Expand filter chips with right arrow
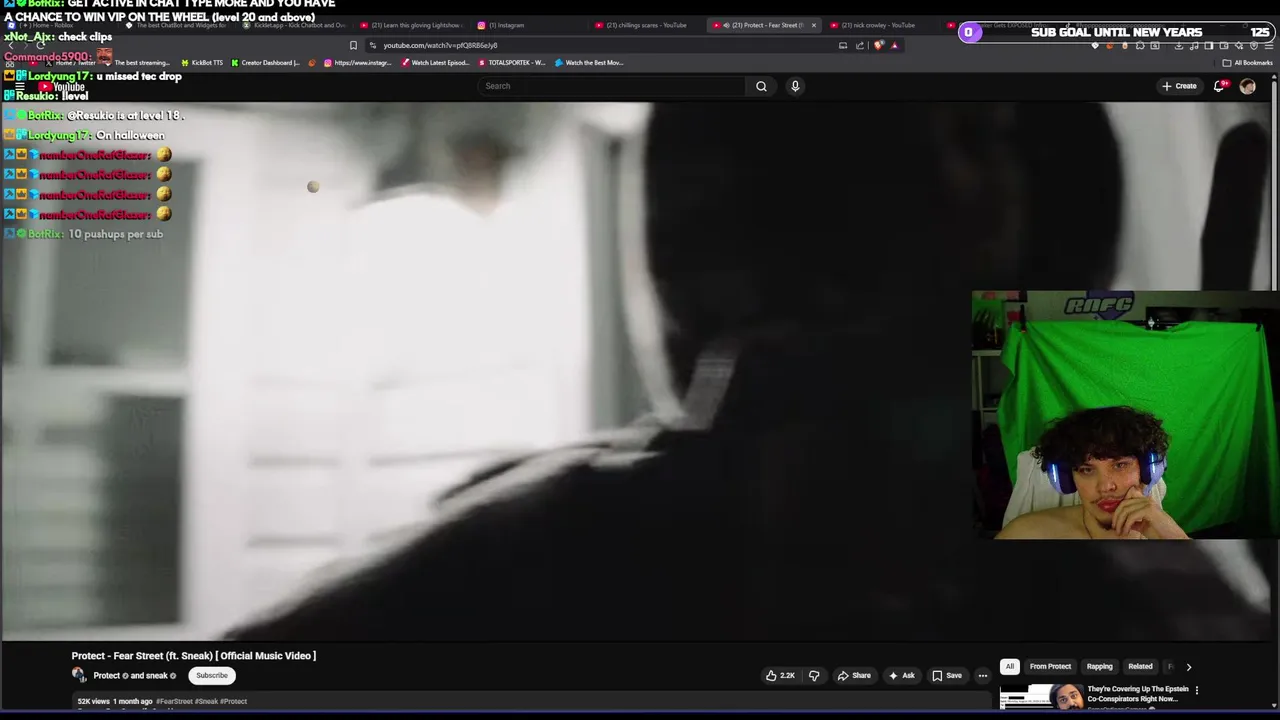 [1188, 666]
